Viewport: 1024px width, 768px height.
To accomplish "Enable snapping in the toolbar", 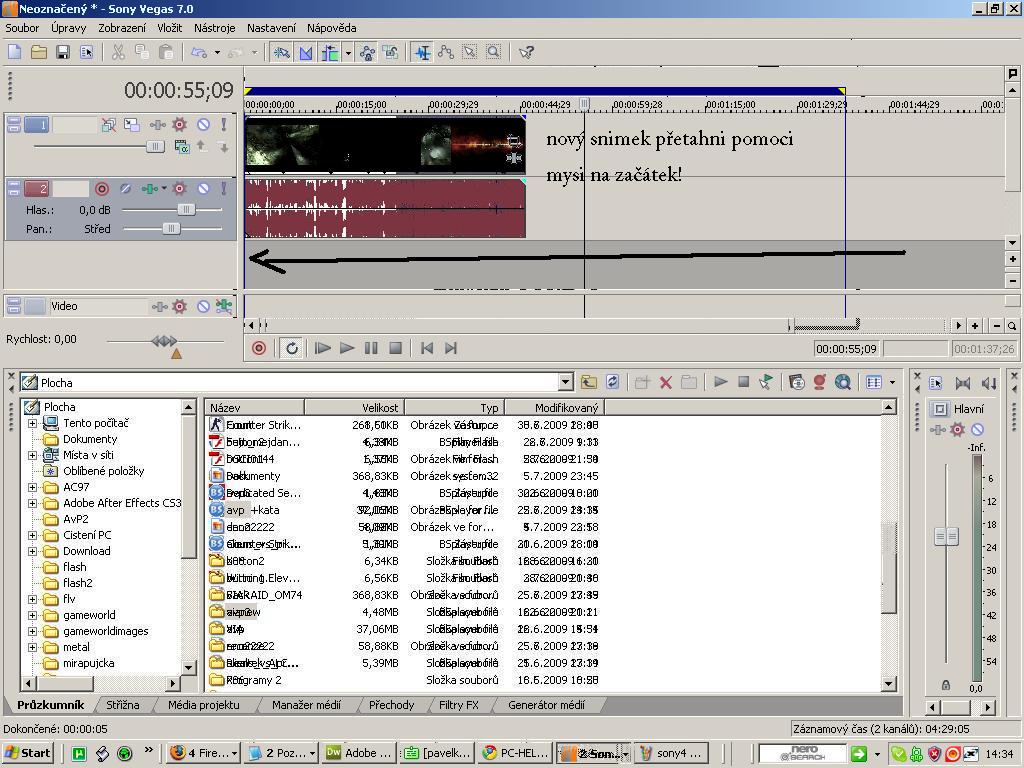I will pyautogui.click(x=282, y=52).
